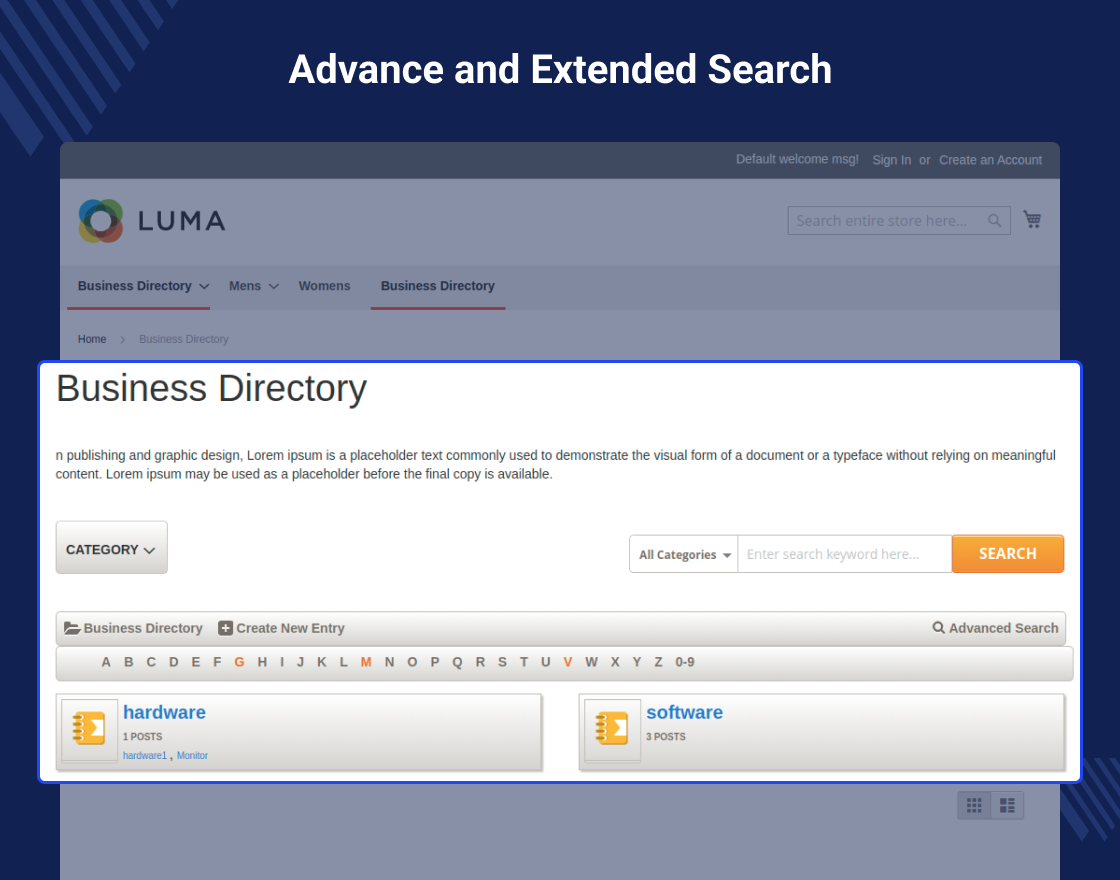
Task: Open the hardware category link
Action: 164,712
